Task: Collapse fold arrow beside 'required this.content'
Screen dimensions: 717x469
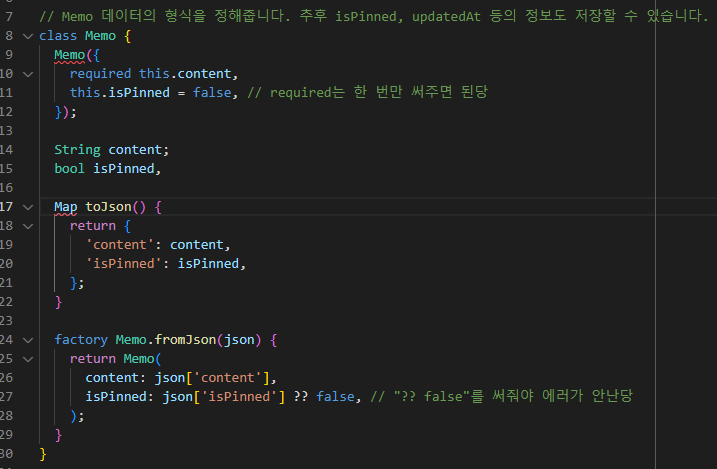Action: click(28, 74)
